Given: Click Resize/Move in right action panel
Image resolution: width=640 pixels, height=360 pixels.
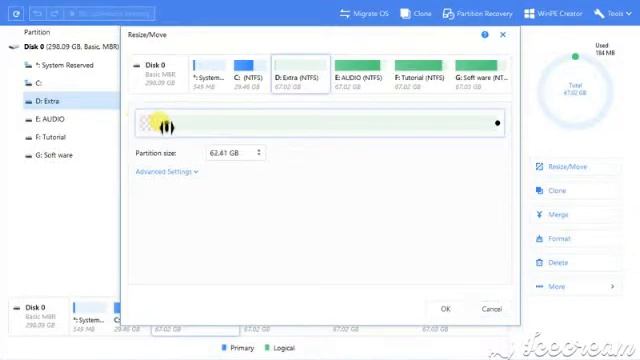Looking at the screenshot, I should [x=576, y=167].
